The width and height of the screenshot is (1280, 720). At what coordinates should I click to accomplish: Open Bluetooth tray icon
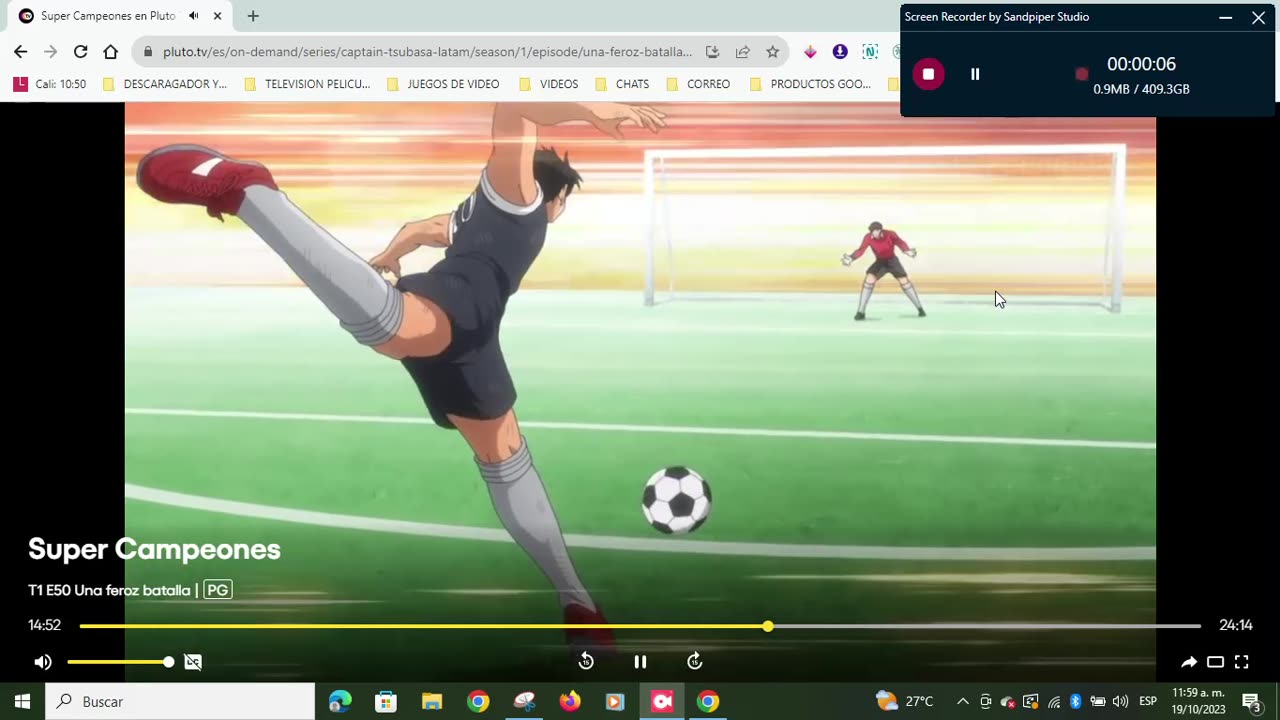tap(1076, 701)
